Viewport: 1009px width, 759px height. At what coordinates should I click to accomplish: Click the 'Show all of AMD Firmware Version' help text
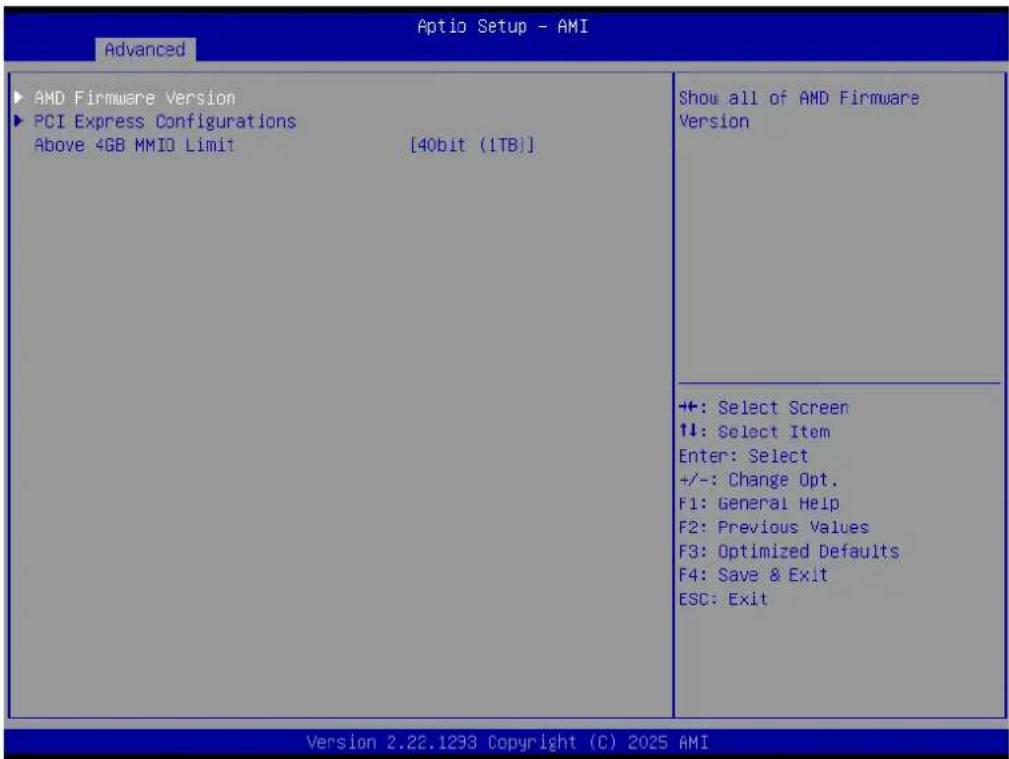pos(799,109)
